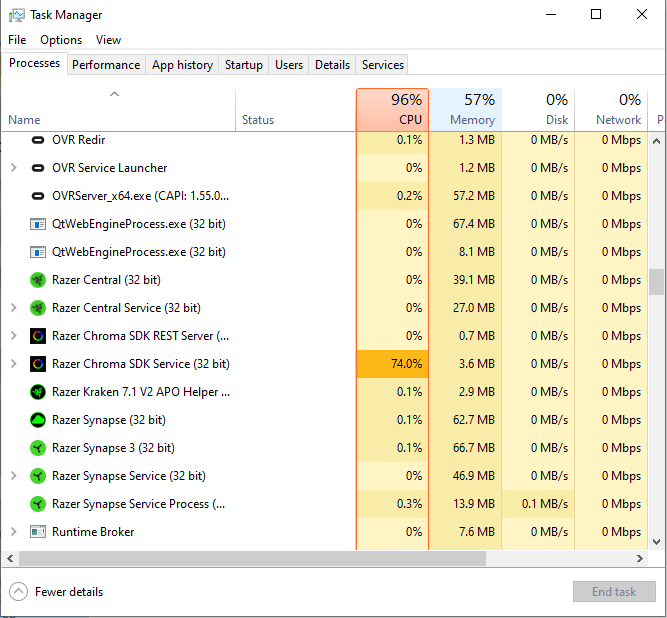Image resolution: width=667 pixels, height=618 pixels.
Task: Click the OVR Service Launcher icon
Action: [x=38, y=168]
